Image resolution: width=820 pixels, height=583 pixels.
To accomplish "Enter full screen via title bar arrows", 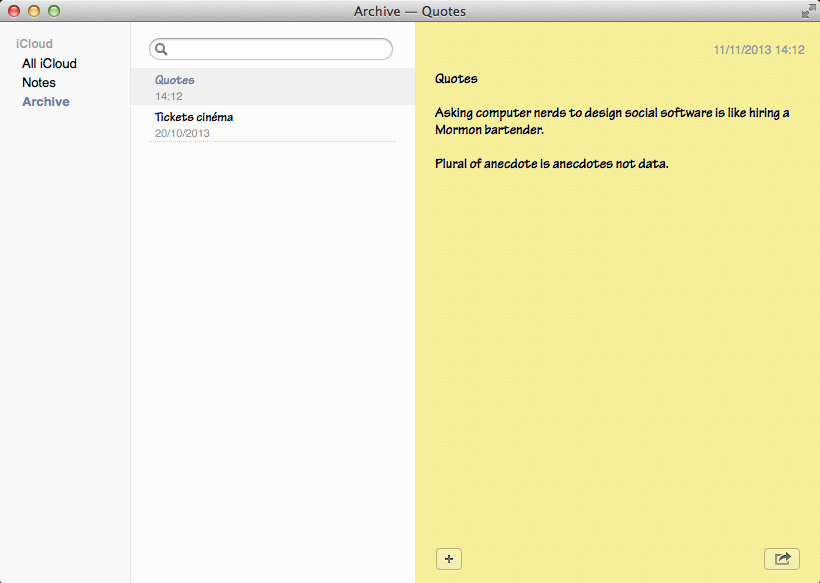I will click(807, 11).
